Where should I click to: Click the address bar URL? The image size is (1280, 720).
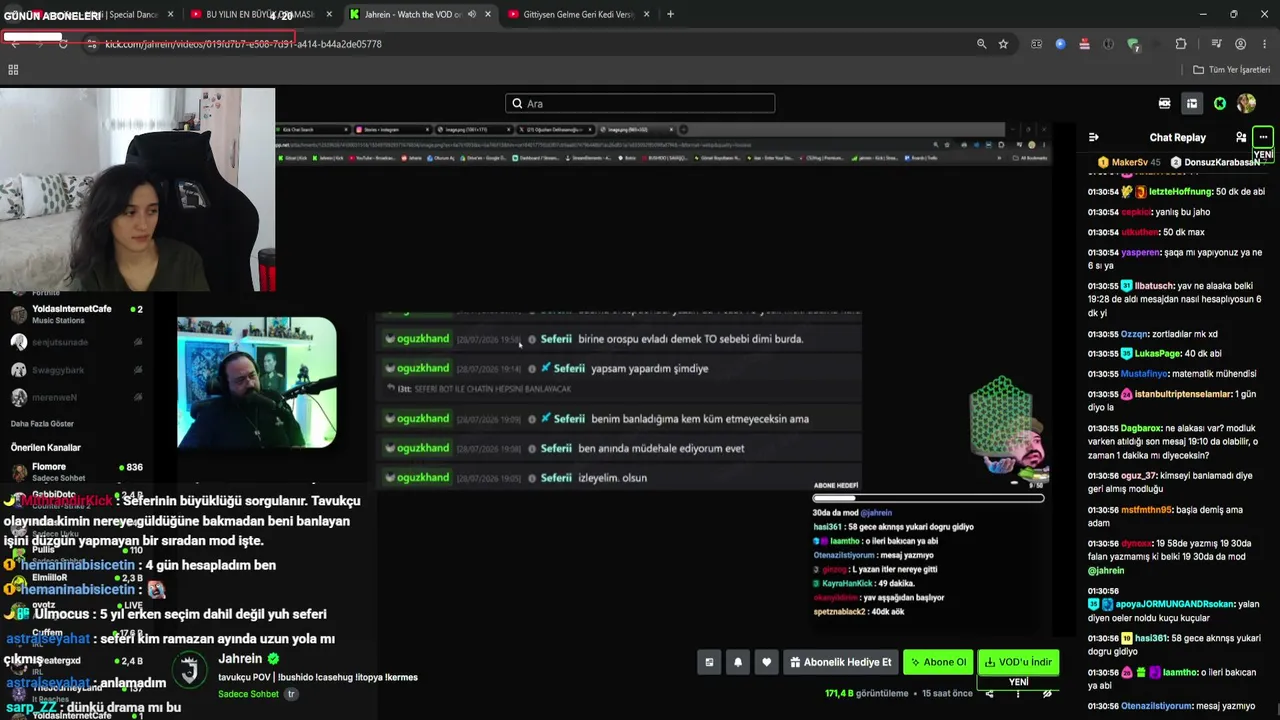(x=243, y=44)
